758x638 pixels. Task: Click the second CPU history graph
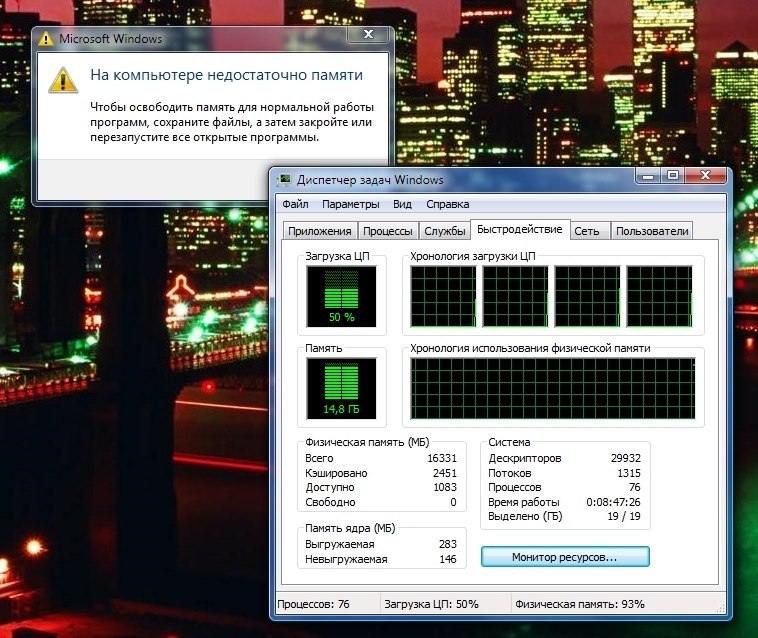(515, 296)
